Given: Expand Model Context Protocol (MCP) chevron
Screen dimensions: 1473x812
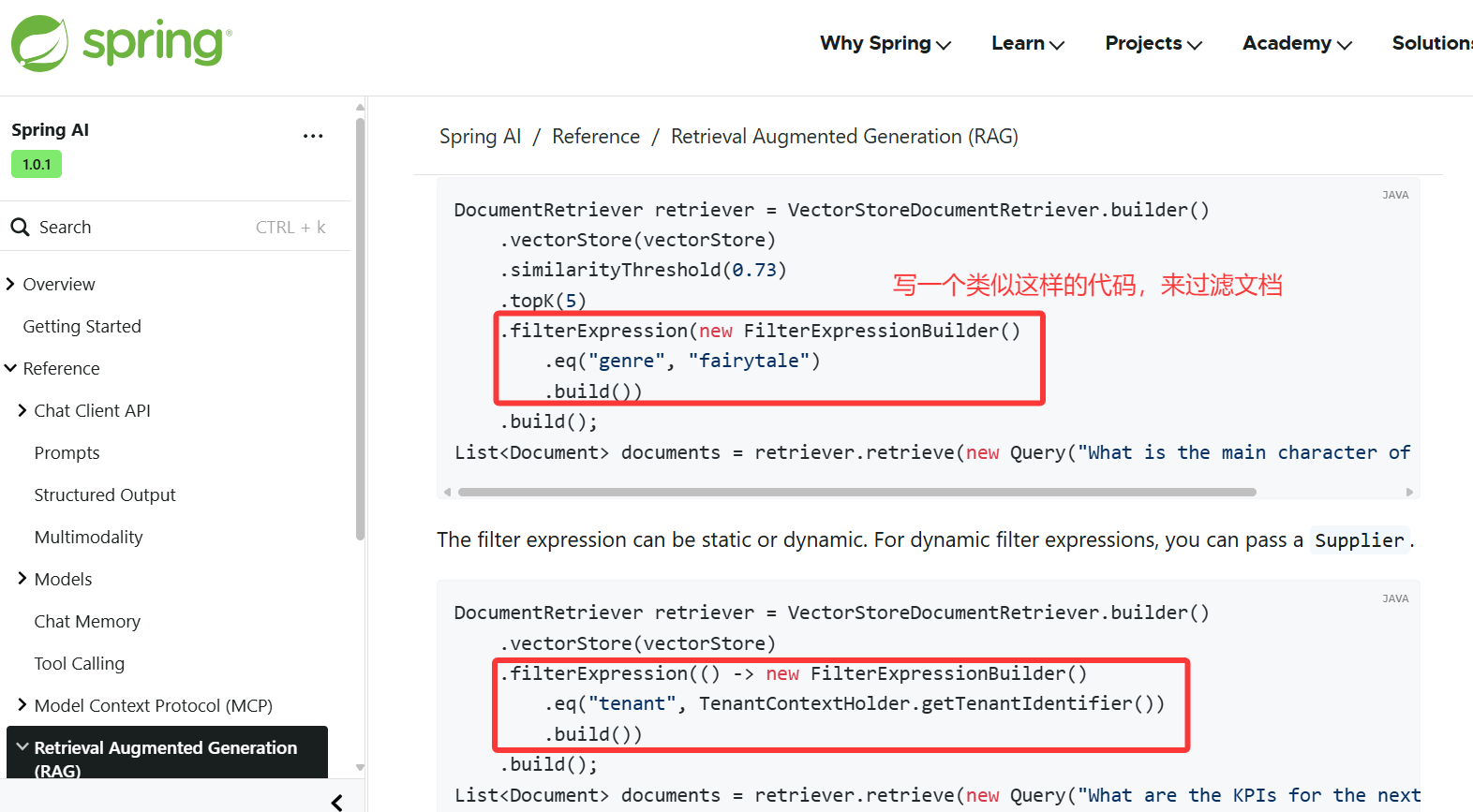Looking at the screenshot, I should (22, 705).
